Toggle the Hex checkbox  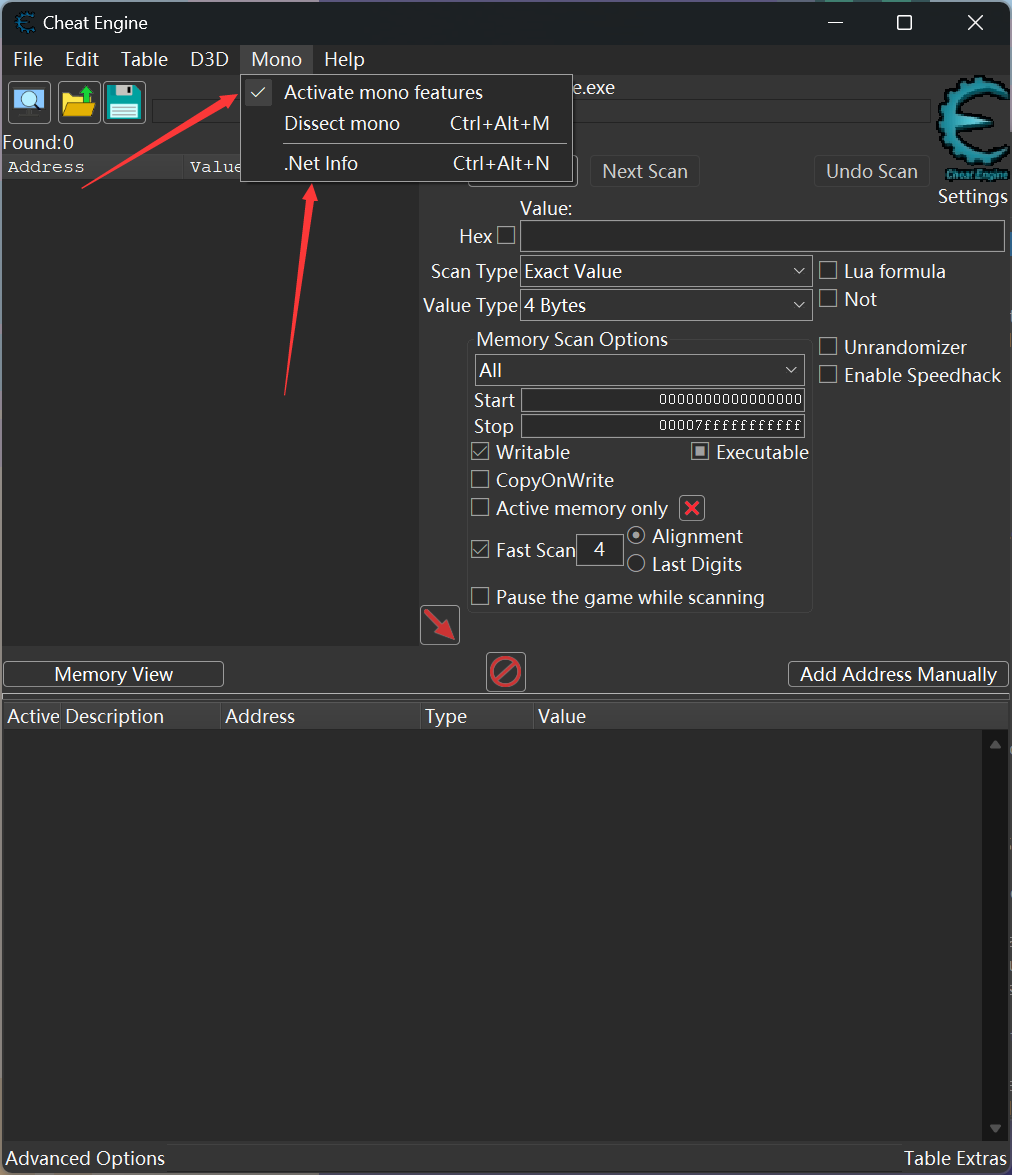tap(507, 235)
